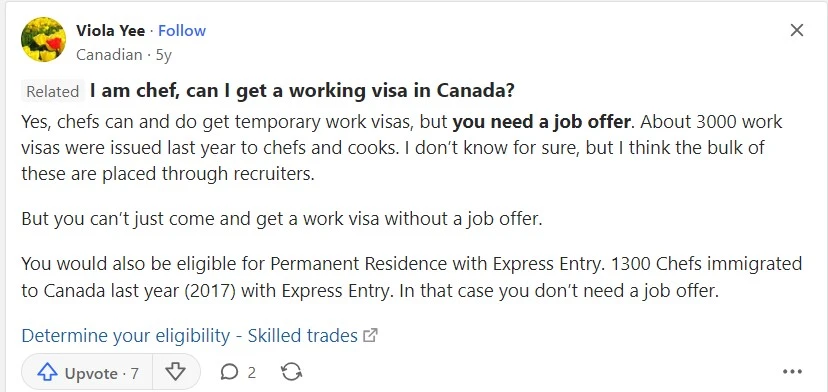Click the comment count number 2
Viewport: 828px width, 392px height.
click(x=251, y=373)
